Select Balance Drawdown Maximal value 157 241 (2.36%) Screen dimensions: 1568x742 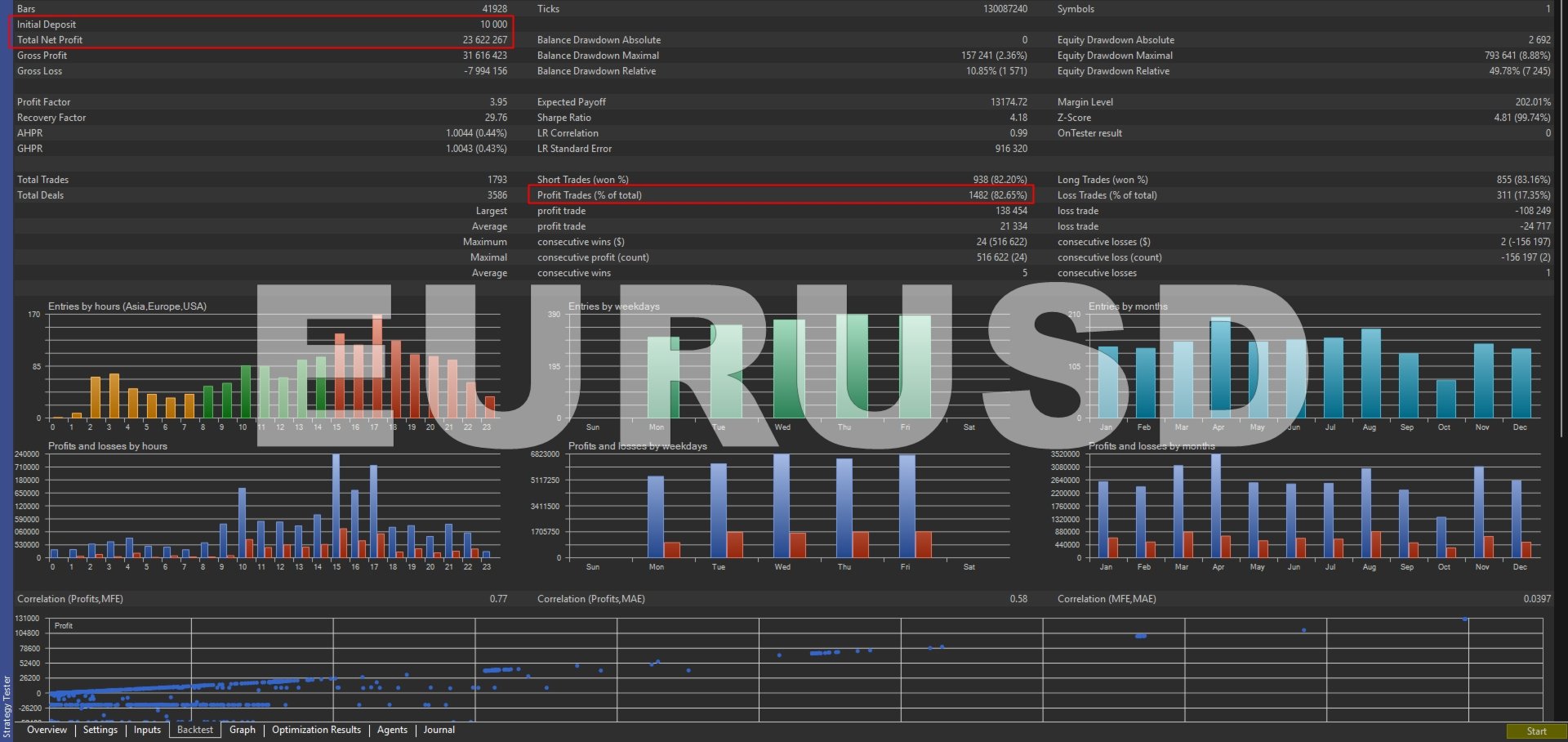[x=994, y=56]
